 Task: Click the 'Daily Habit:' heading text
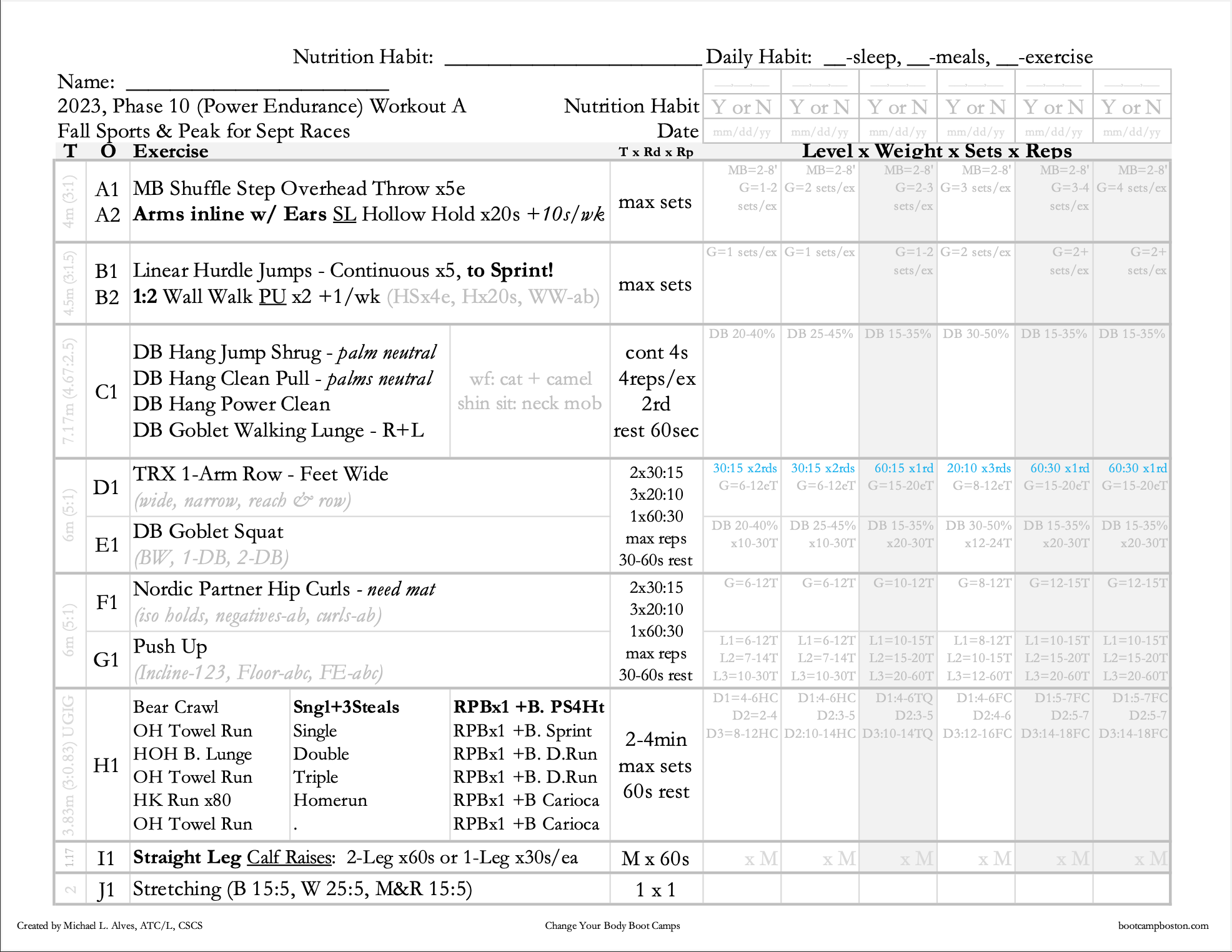point(758,57)
